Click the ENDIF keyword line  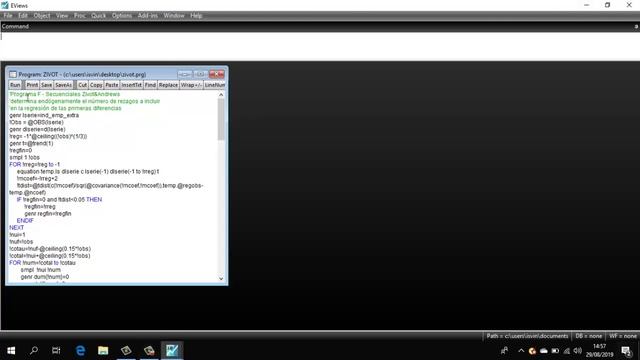click(x=25, y=221)
